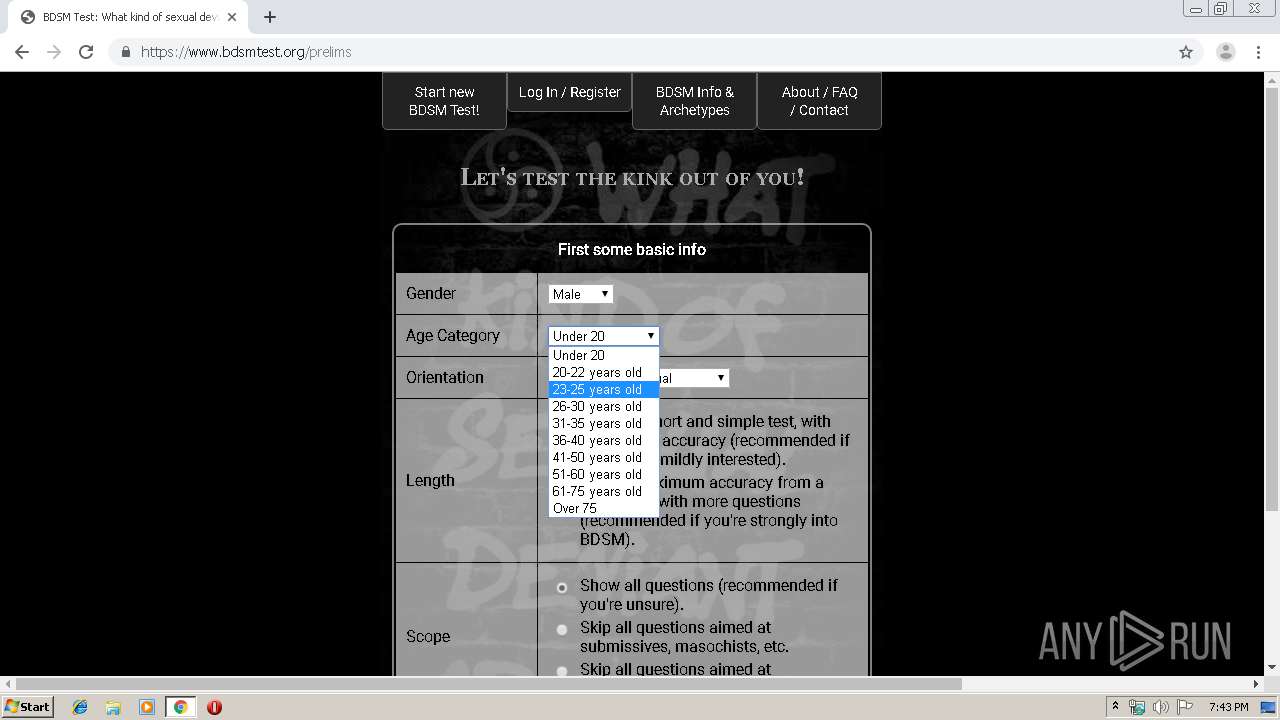Choose the Under 20 option in the list
Image resolution: width=1280 pixels, height=720 pixels.
click(604, 355)
